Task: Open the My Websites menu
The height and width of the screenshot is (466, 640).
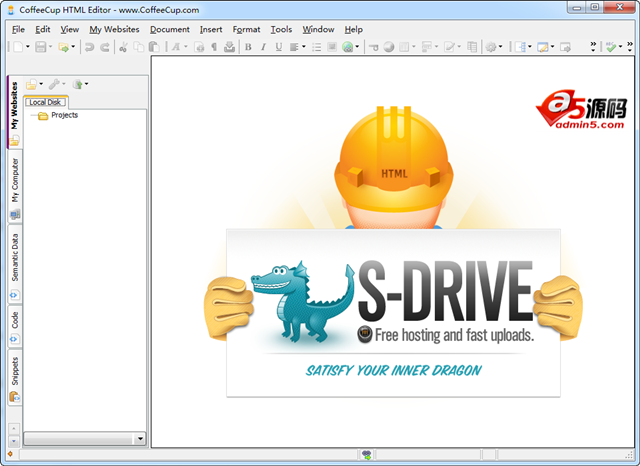Action: tap(114, 29)
